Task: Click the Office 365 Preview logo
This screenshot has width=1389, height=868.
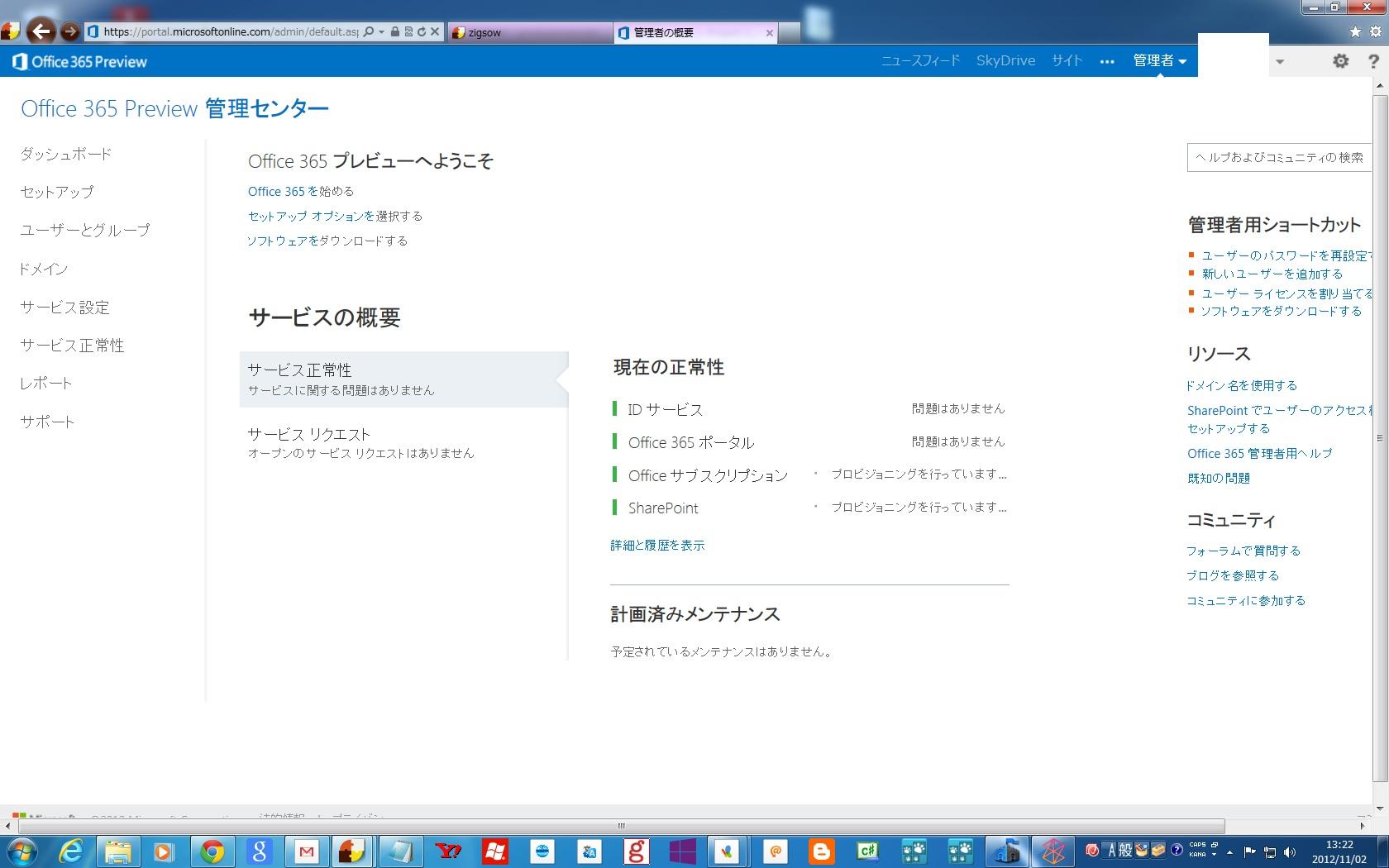Action: (80, 62)
